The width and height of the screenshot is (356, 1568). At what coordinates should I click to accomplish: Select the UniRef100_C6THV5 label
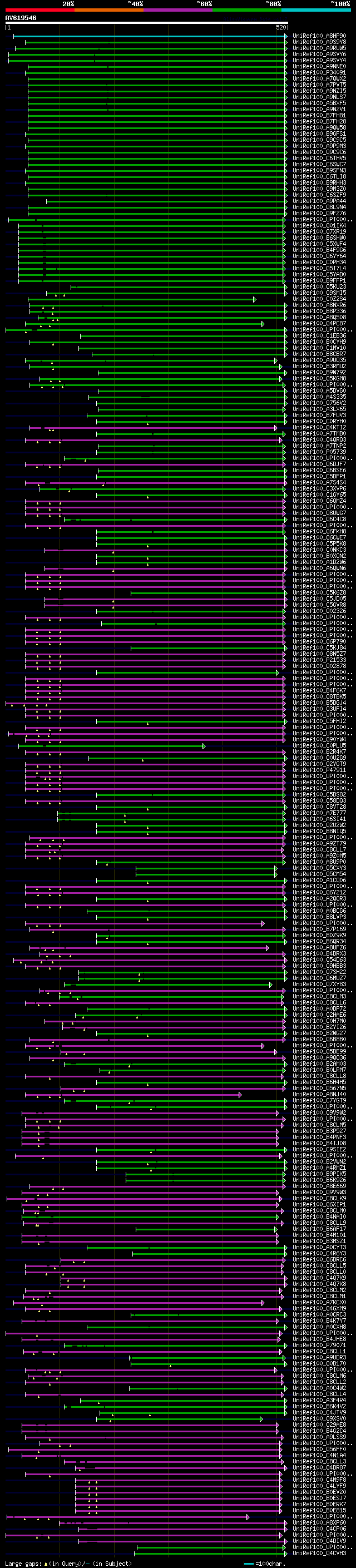[x=319, y=159]
